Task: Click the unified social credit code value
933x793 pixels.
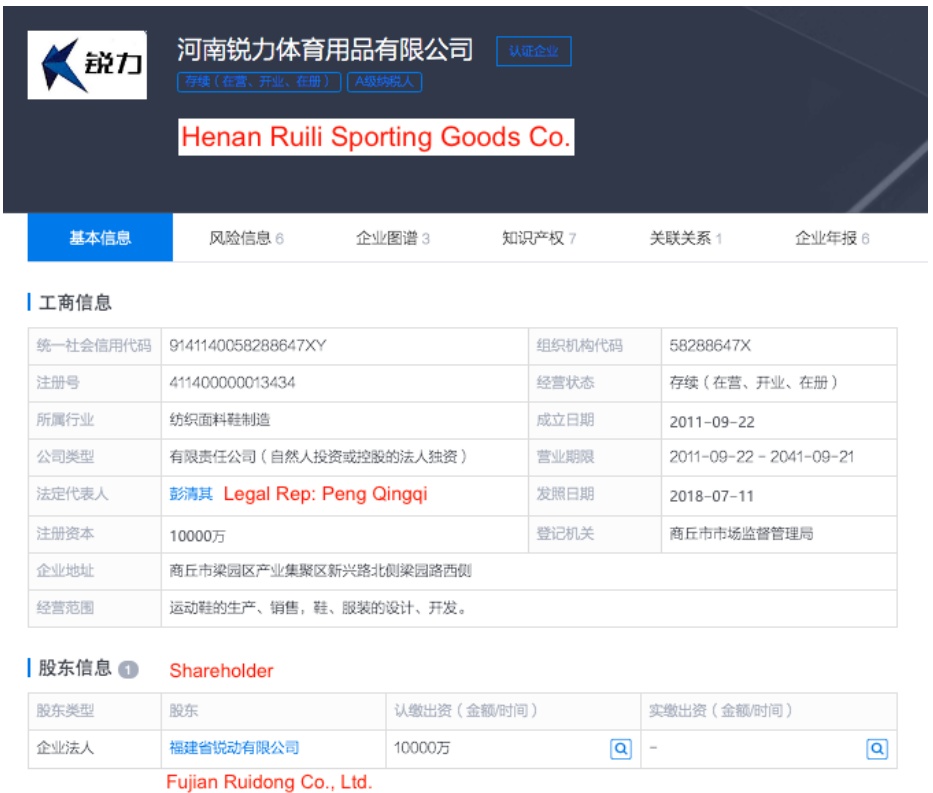Action: pos(248,346)
